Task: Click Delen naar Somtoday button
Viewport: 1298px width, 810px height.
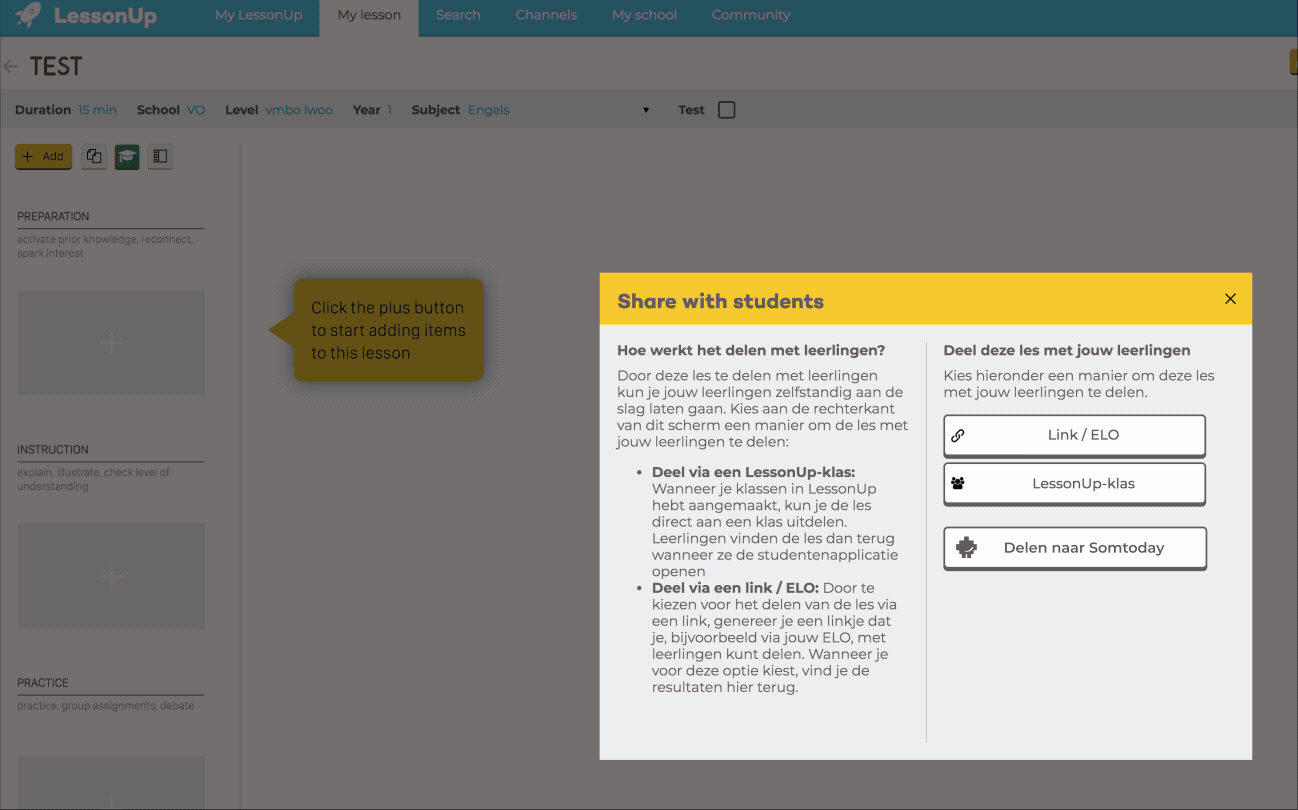Action: click(1075, 548)
